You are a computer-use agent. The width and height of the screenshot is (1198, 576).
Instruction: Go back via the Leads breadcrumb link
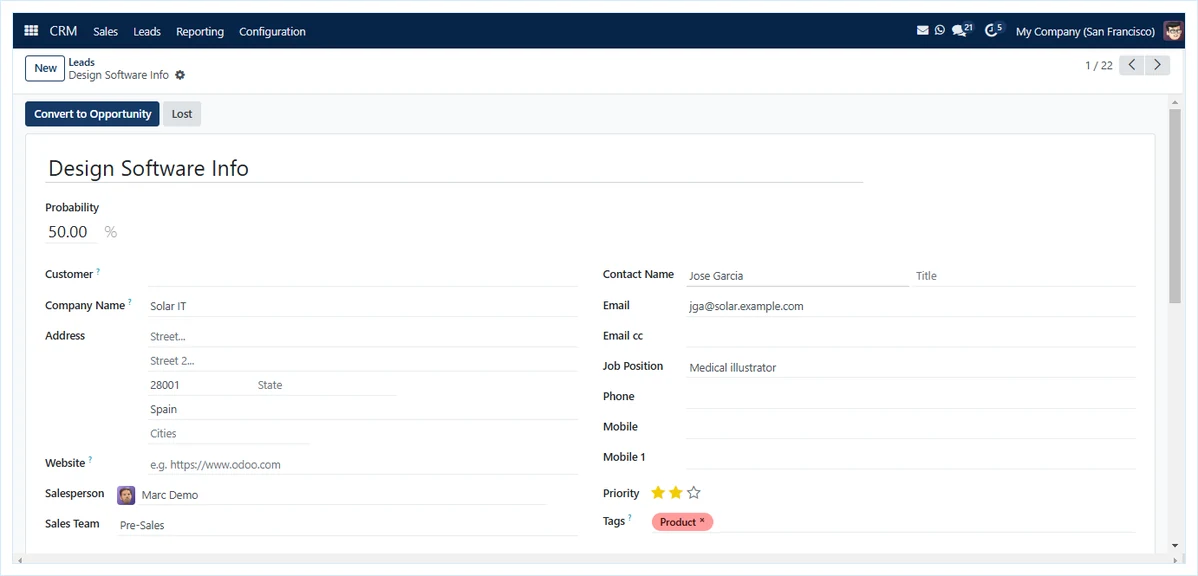click(81, 62)
